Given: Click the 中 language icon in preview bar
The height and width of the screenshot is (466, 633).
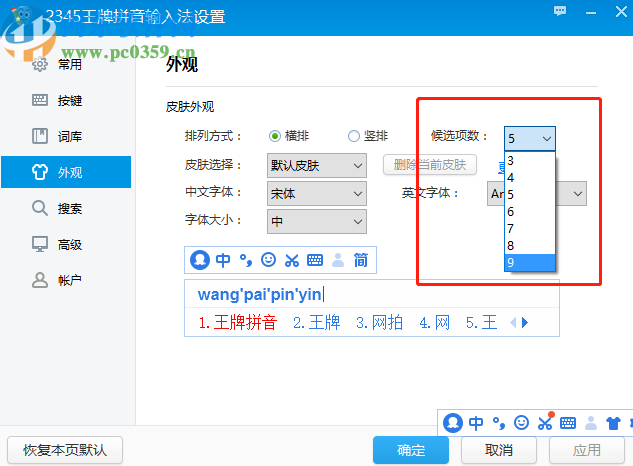Looking at the screenshot, I should point(223,260).
